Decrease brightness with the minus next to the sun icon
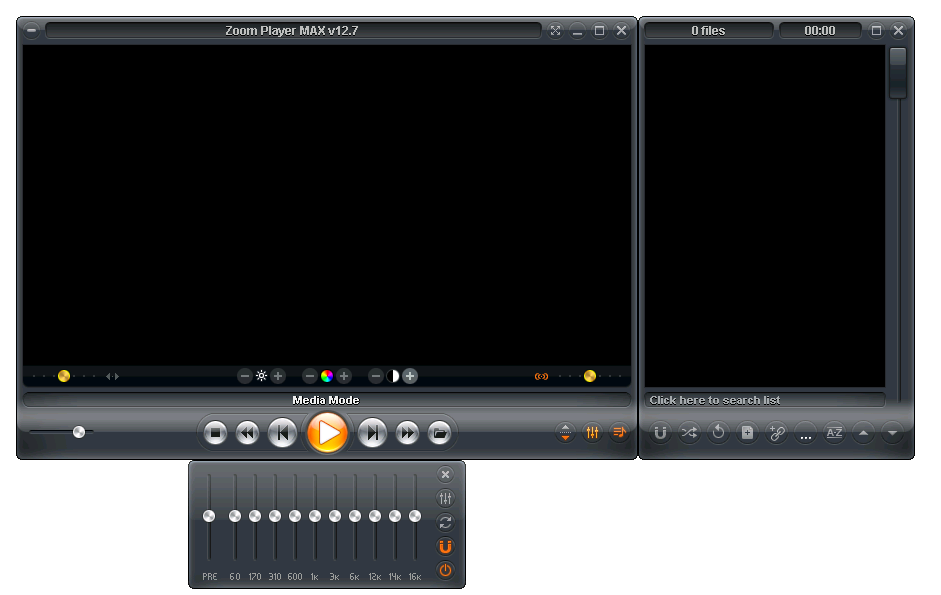This screenshot has width=941, height=595. [x=244, y=376]
